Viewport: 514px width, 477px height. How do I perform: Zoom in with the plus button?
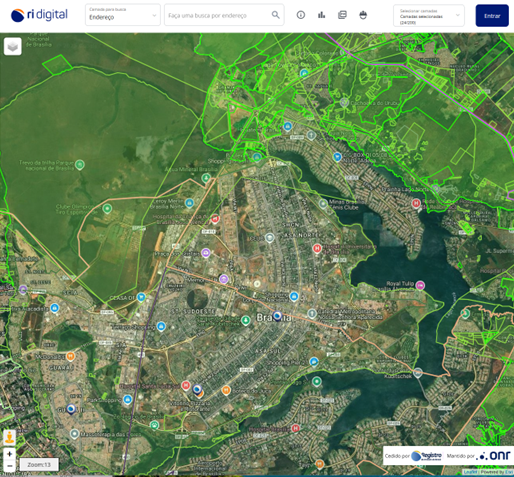[10, 454]
